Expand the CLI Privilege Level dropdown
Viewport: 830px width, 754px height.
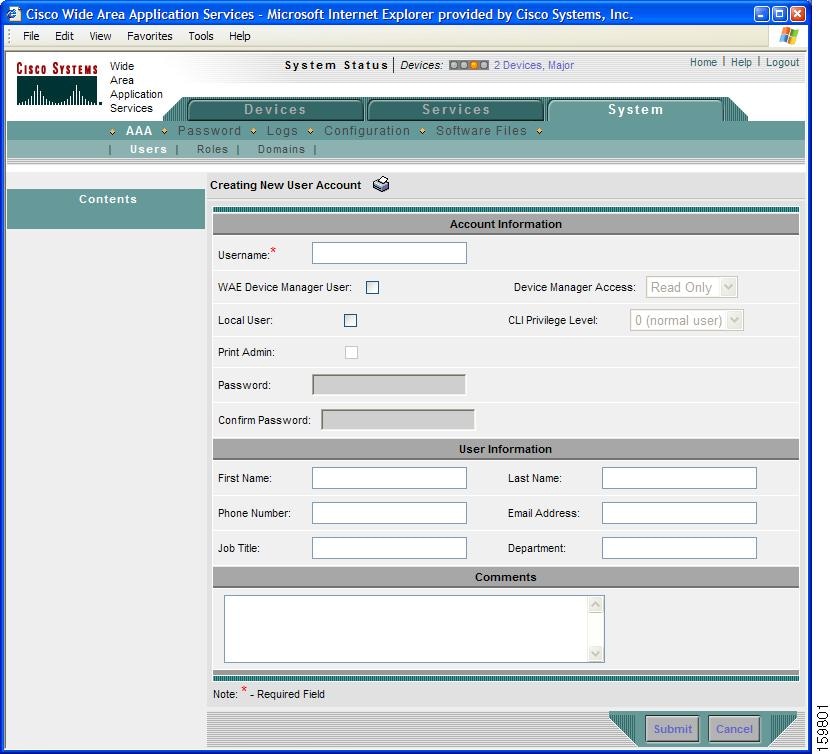(x=687, y=320)
